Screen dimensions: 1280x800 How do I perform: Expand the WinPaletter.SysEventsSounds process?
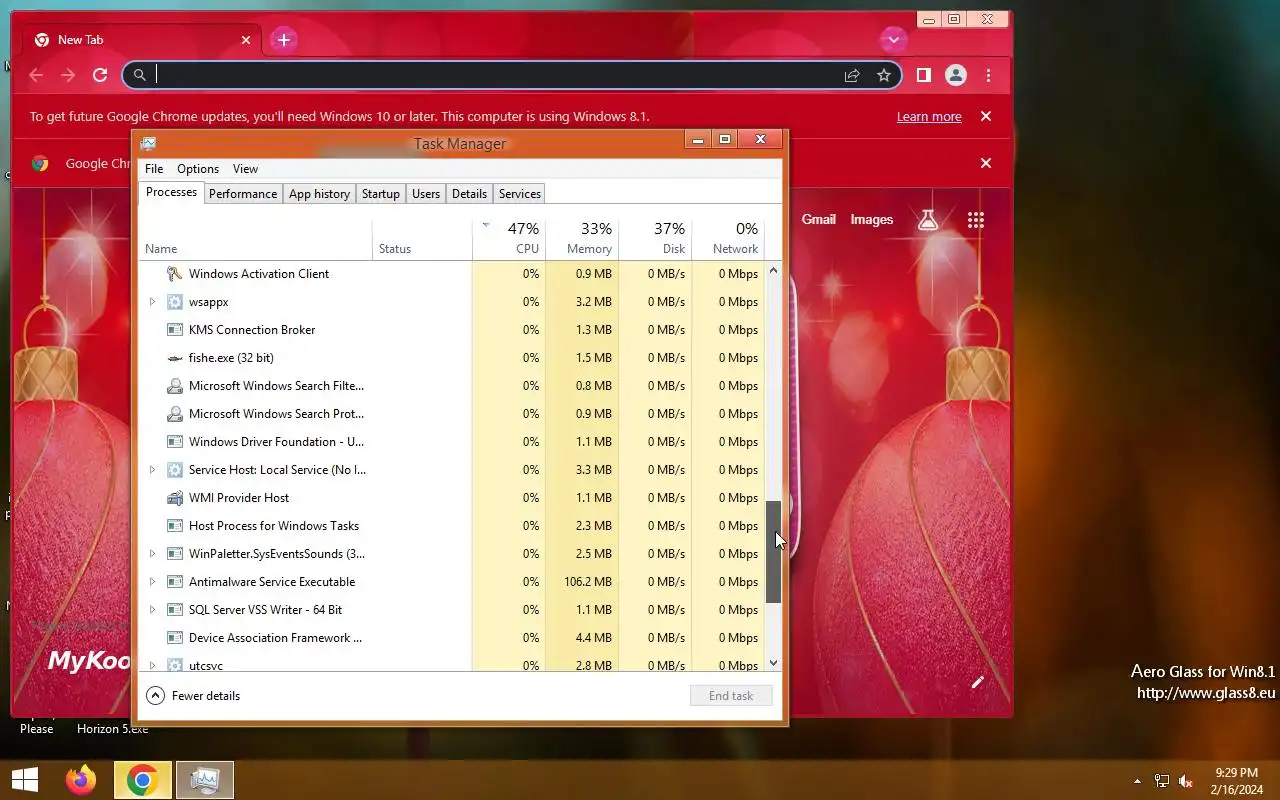[x=152, y=554]
